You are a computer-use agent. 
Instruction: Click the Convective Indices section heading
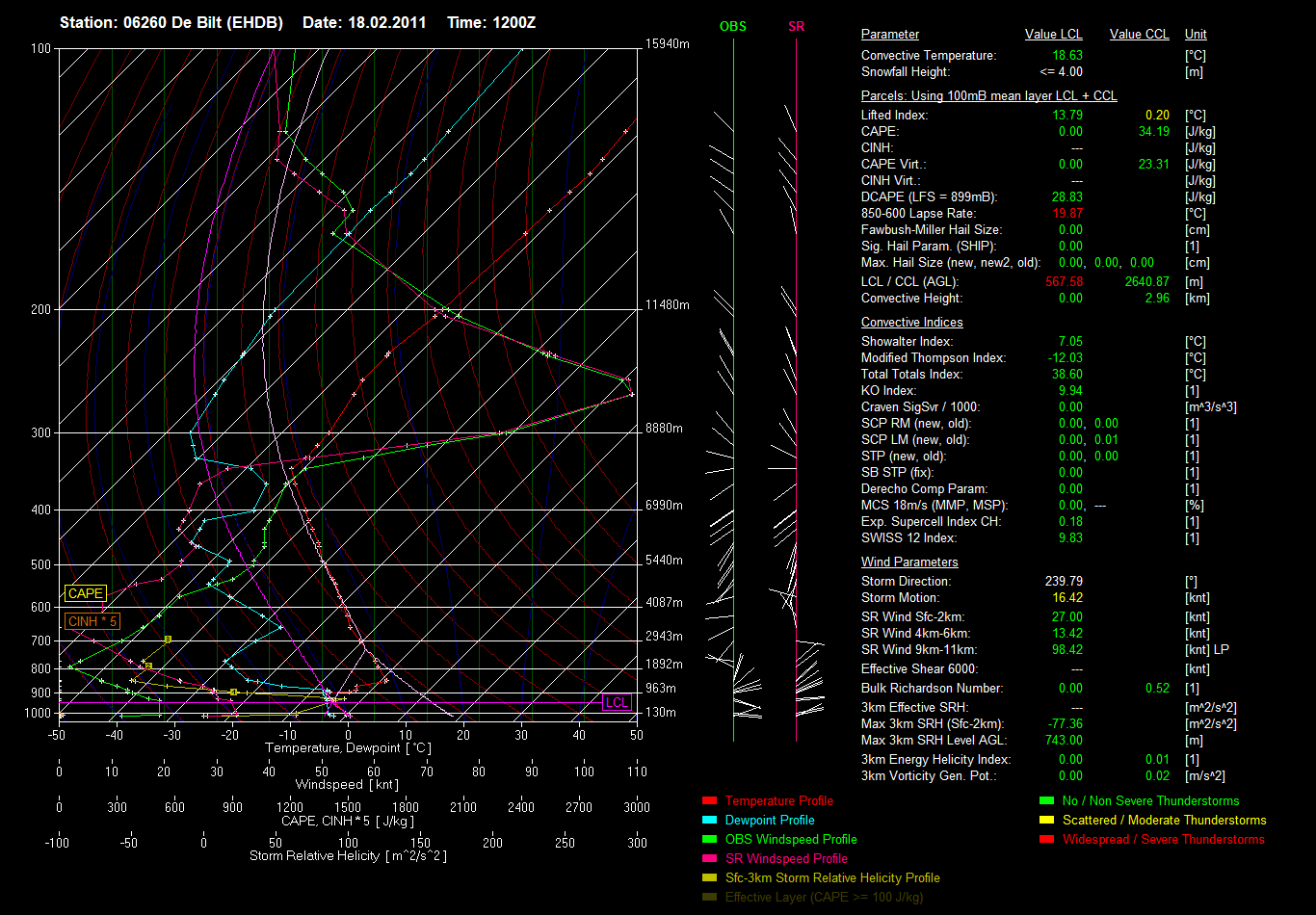(911, 322)
